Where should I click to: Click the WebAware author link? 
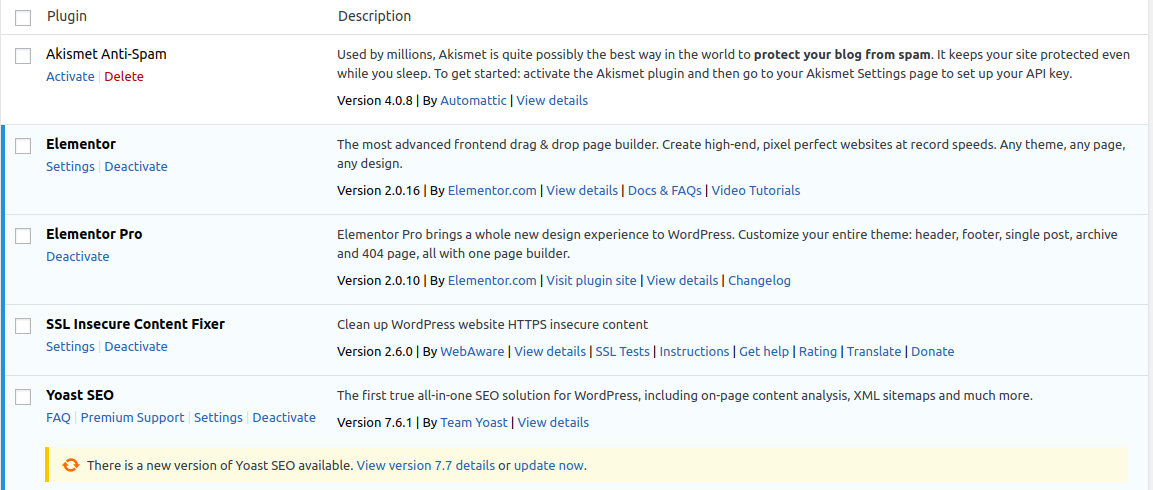click(x=472, y=352)
